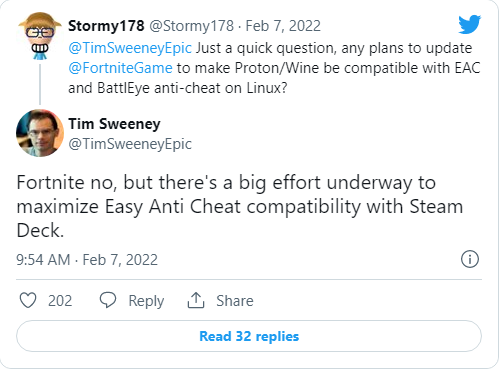Click the Twitter bird logo
Screen dimensions: 499x369
pyautogui.click(x=469, y=24)
